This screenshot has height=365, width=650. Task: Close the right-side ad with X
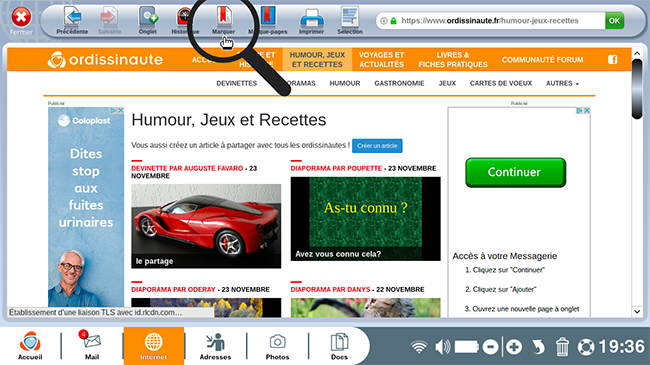[x=587, y=110]
